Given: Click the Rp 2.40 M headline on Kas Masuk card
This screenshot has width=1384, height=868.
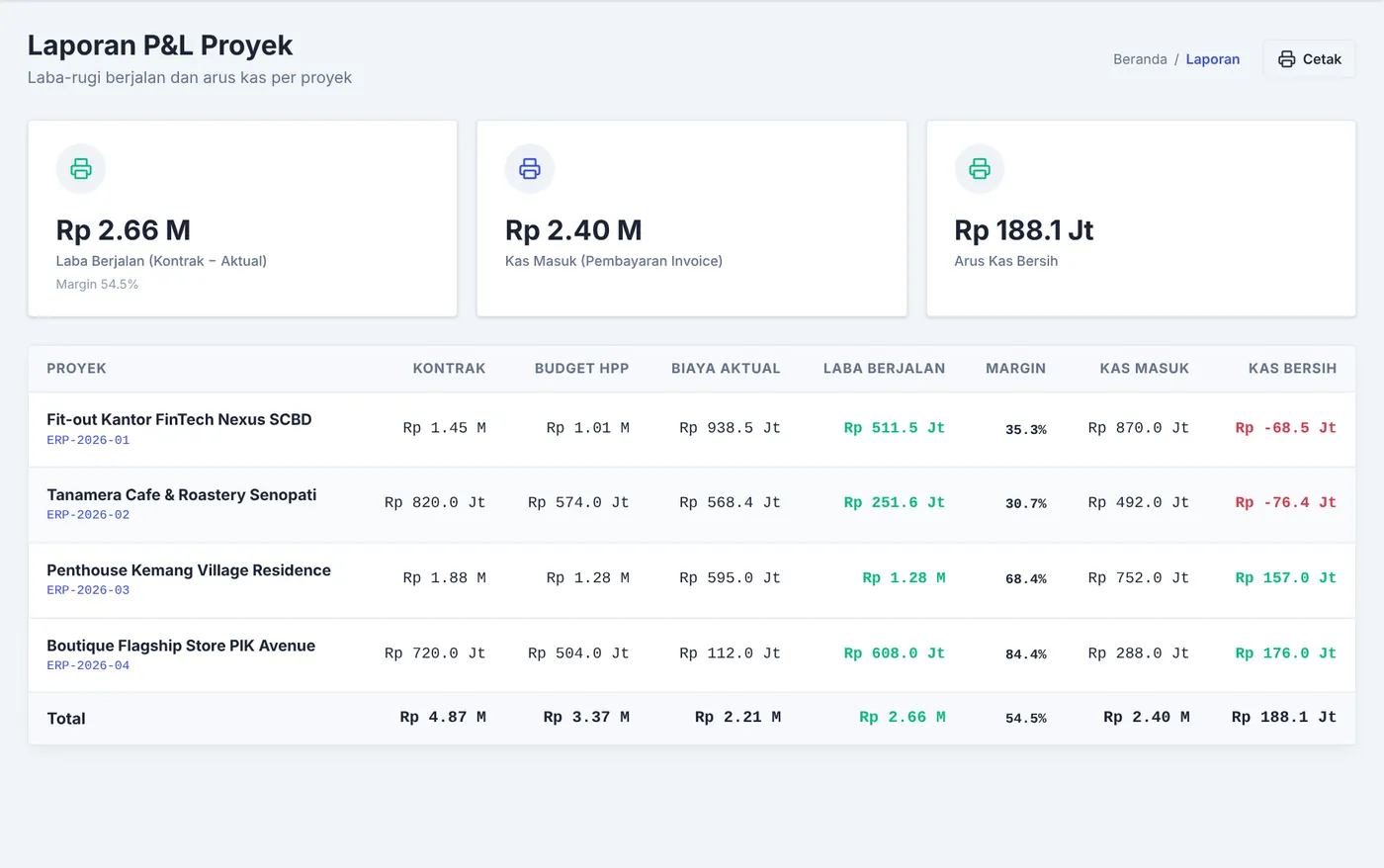Looking at the screenshot, I should [573, 230].
